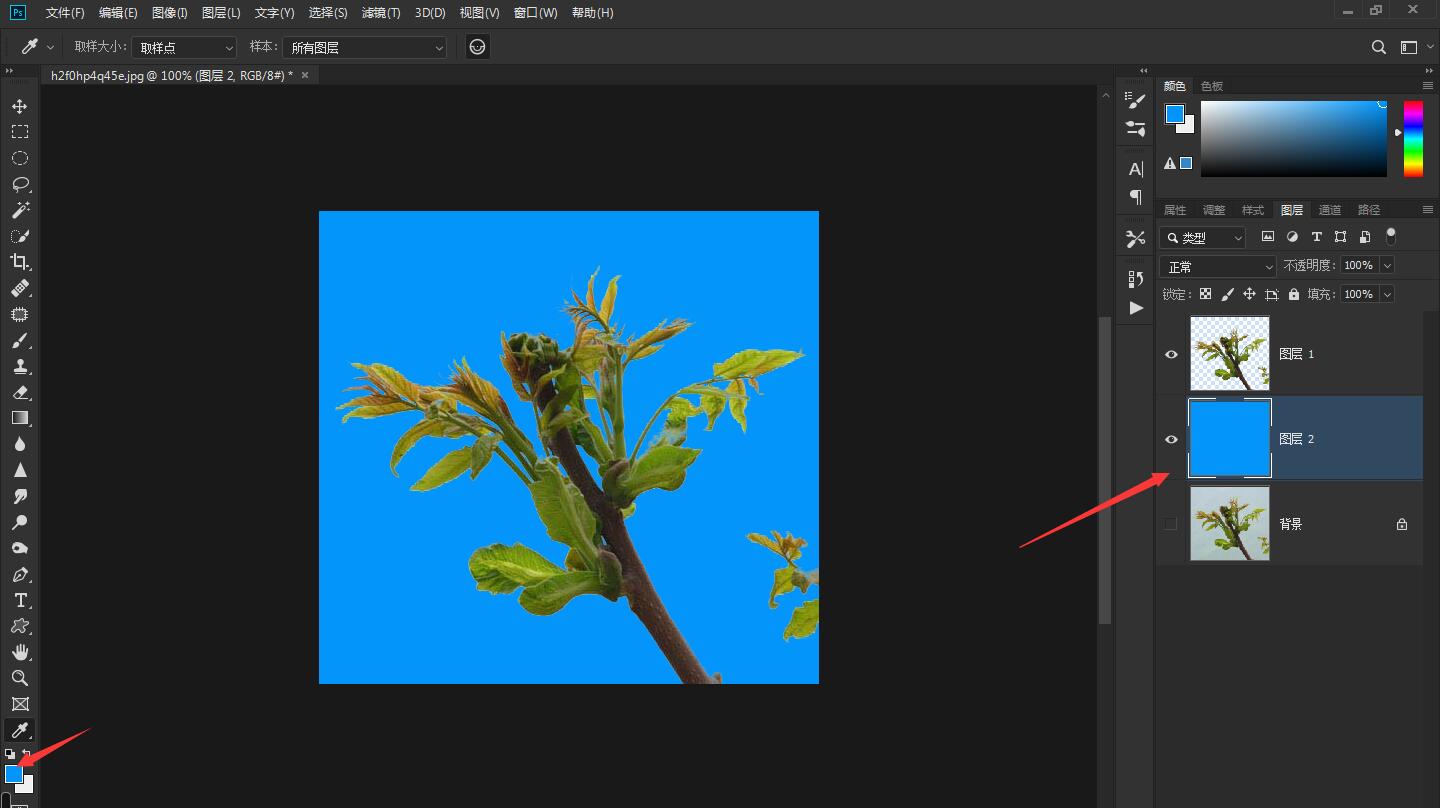The height and width of the screenshot is (808, 1440).
Task: Select the Lasso tool
Action: pyautogui.click(x=19, y=184)
